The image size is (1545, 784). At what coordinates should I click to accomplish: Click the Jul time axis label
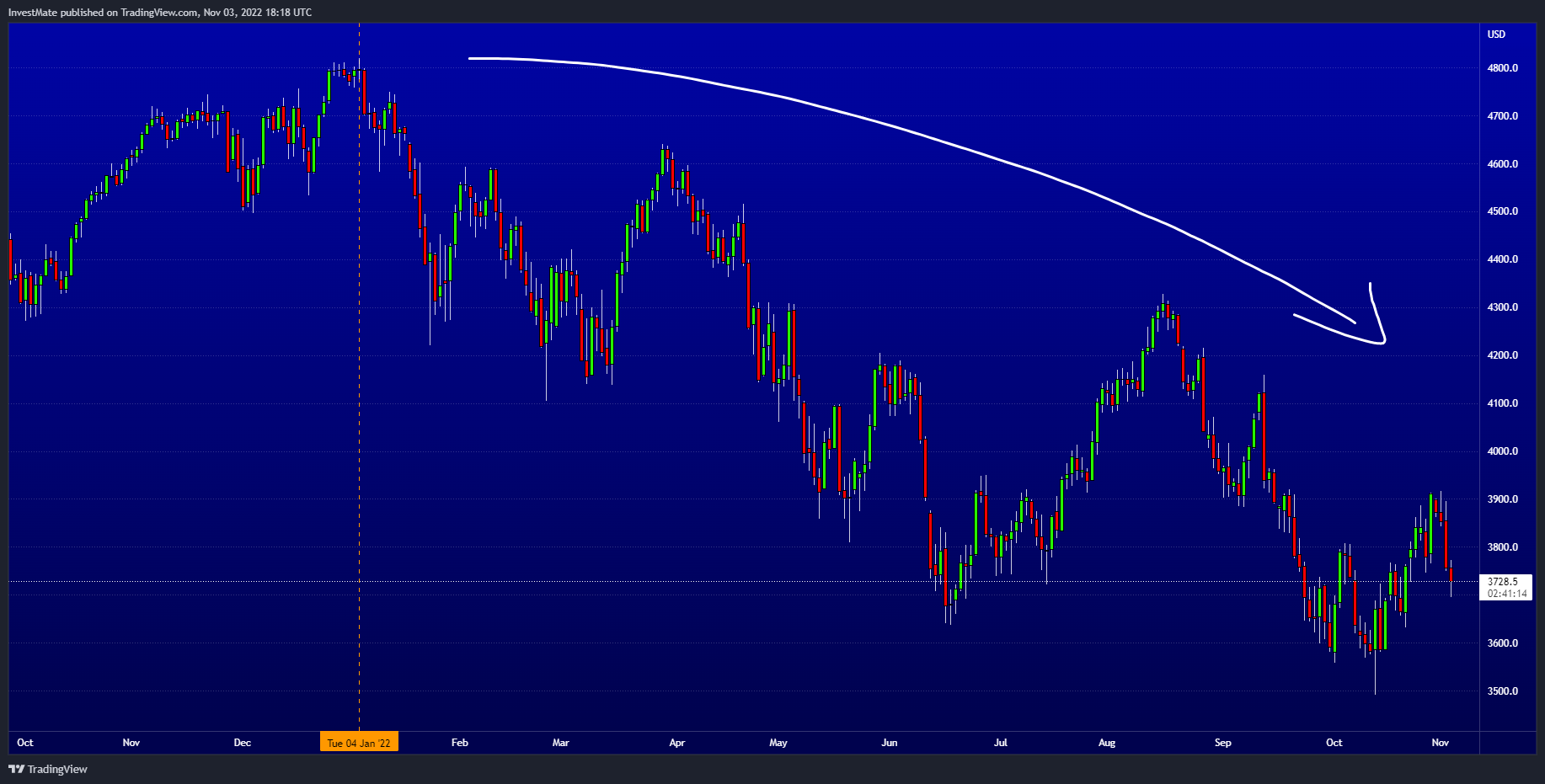point(1001,743)
